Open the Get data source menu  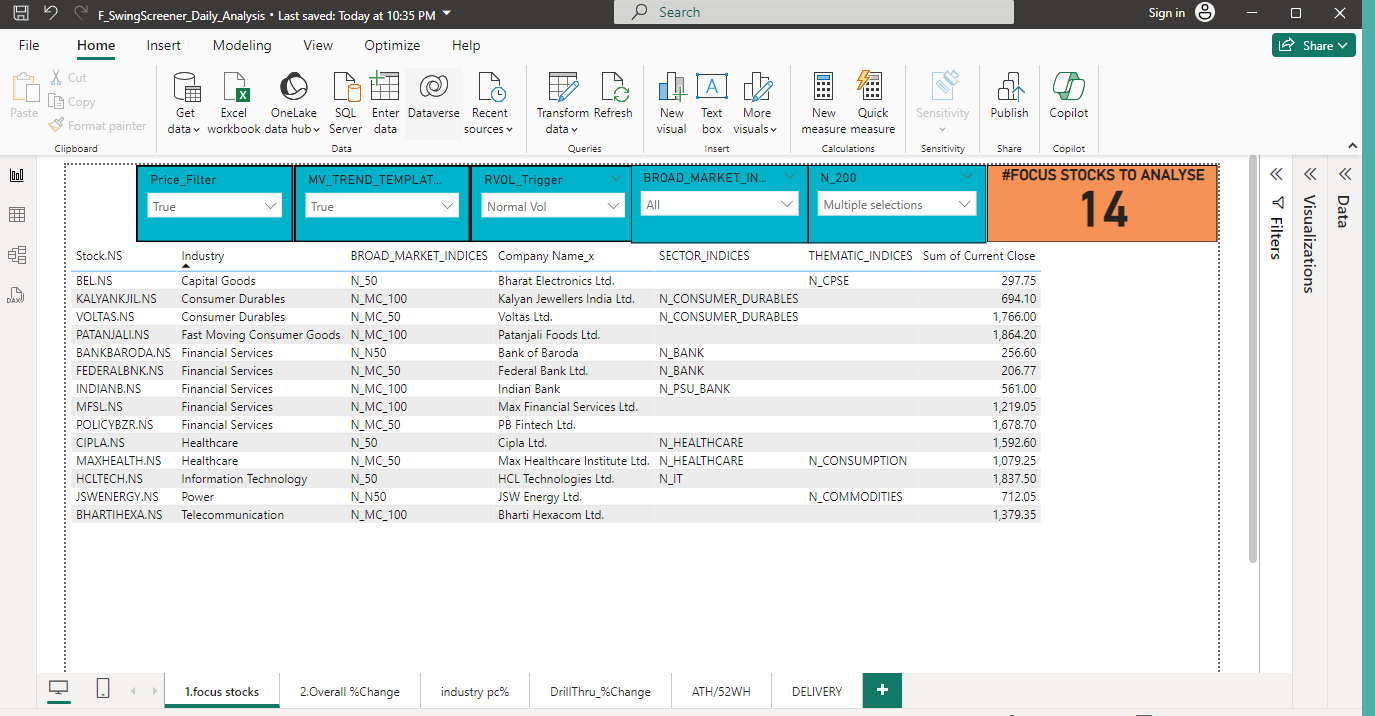184,104
